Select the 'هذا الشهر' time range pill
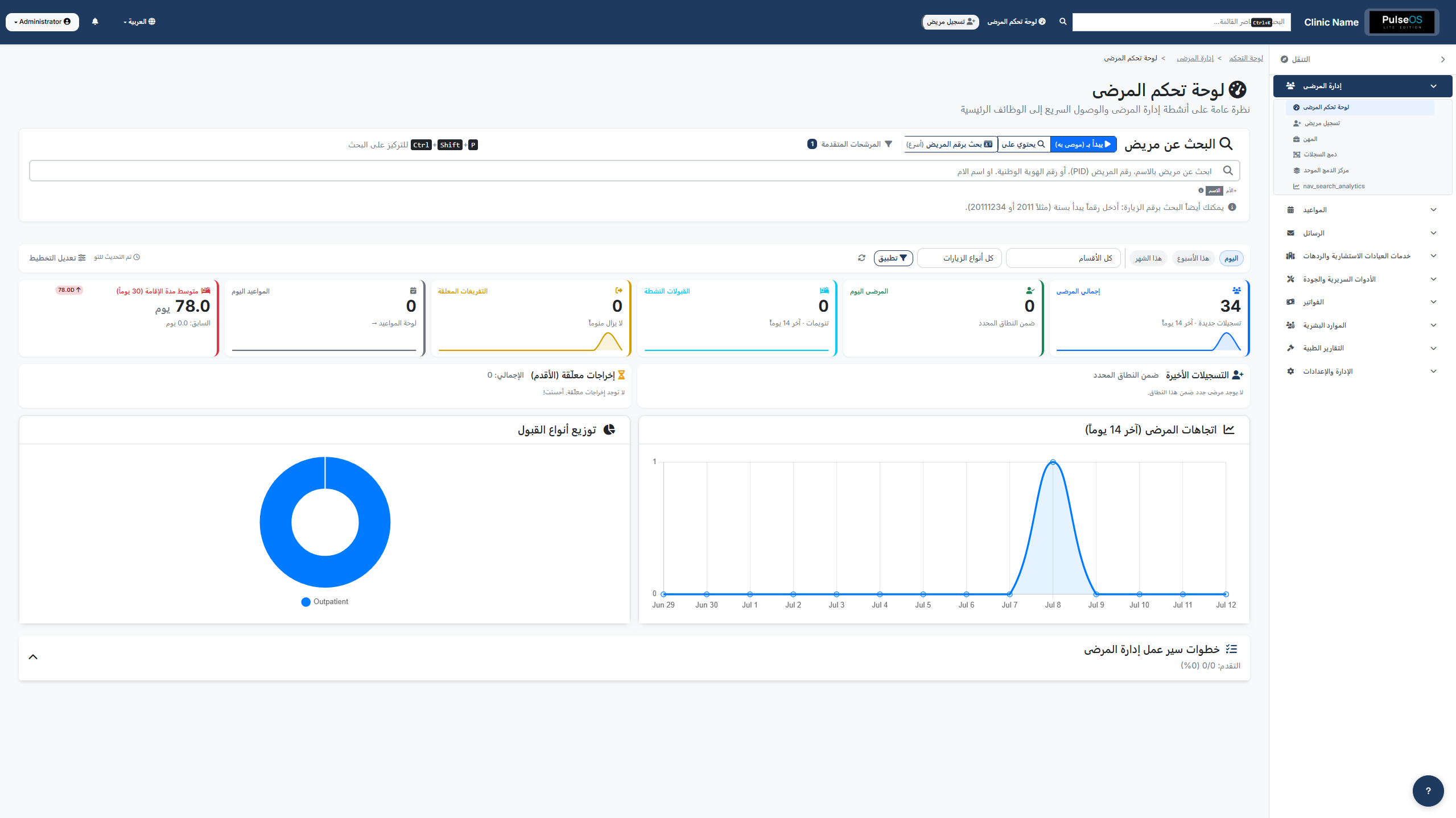This screenshot has width=1456, height=818. click(1148, 258)
